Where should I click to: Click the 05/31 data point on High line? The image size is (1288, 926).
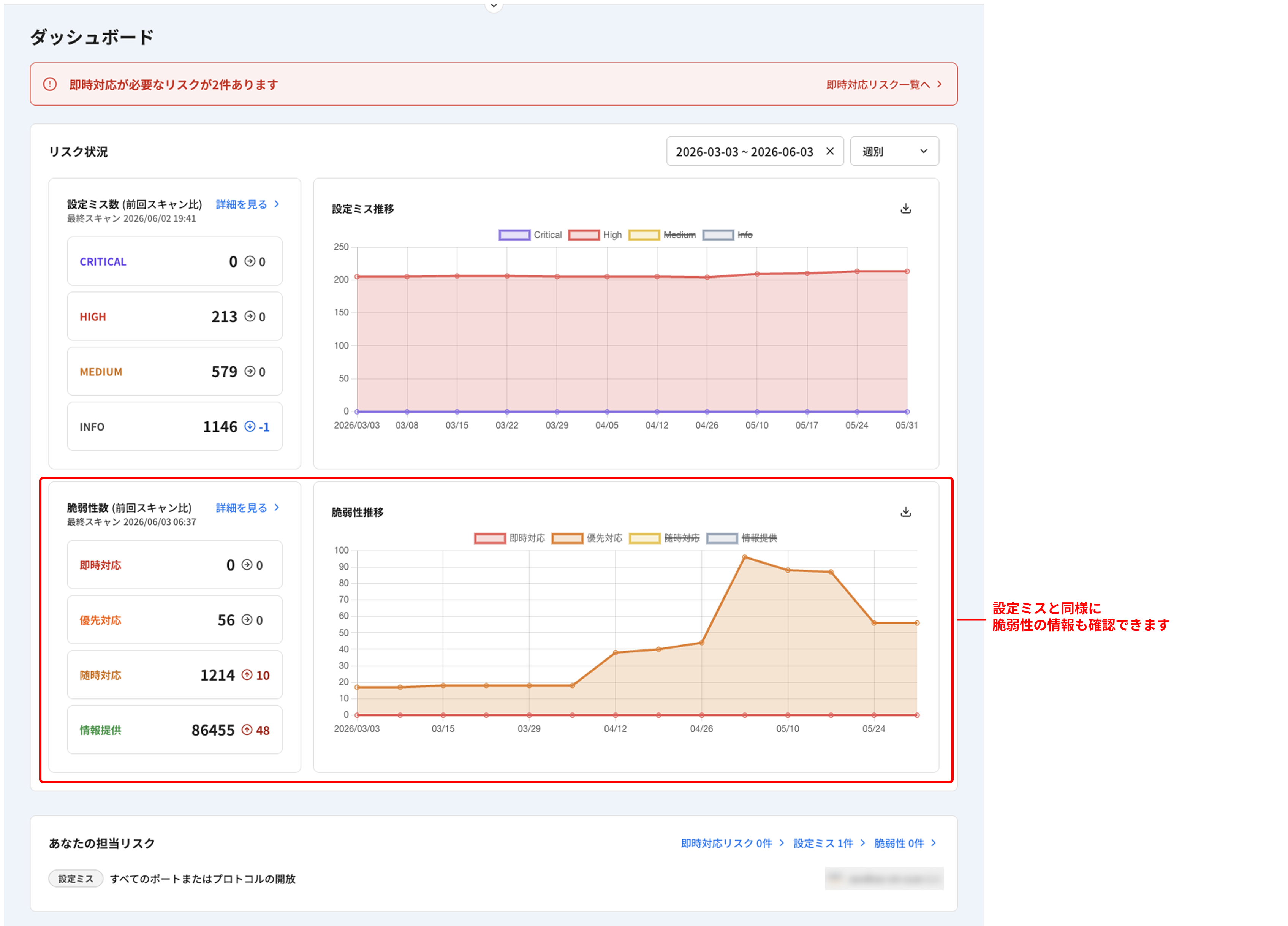tap(907, 272)
